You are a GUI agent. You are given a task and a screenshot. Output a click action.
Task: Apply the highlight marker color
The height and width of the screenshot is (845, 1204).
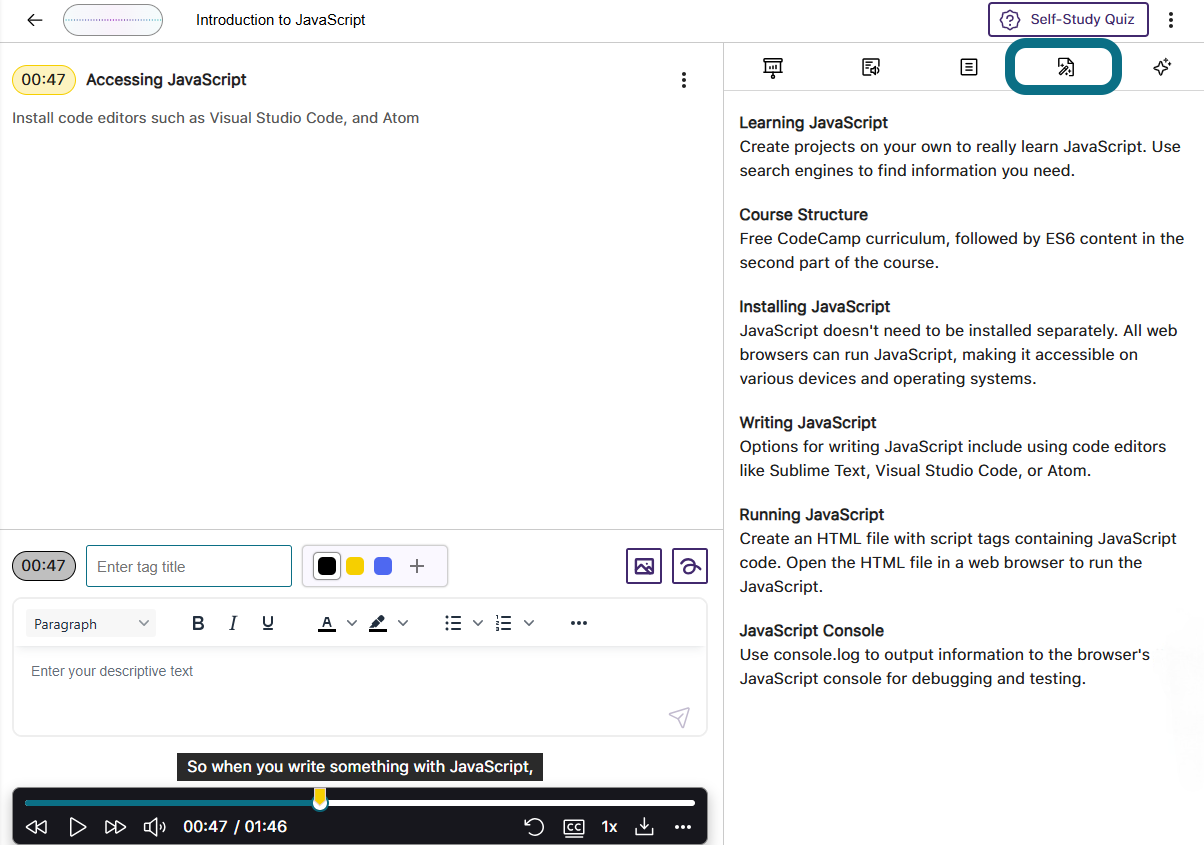(378, 623)
